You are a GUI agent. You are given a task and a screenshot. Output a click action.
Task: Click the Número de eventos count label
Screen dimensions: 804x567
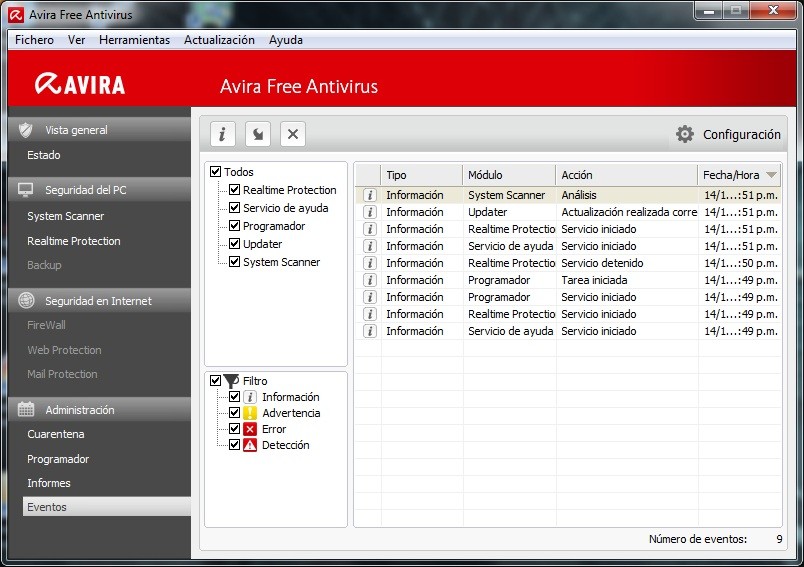tap(697, 539)
